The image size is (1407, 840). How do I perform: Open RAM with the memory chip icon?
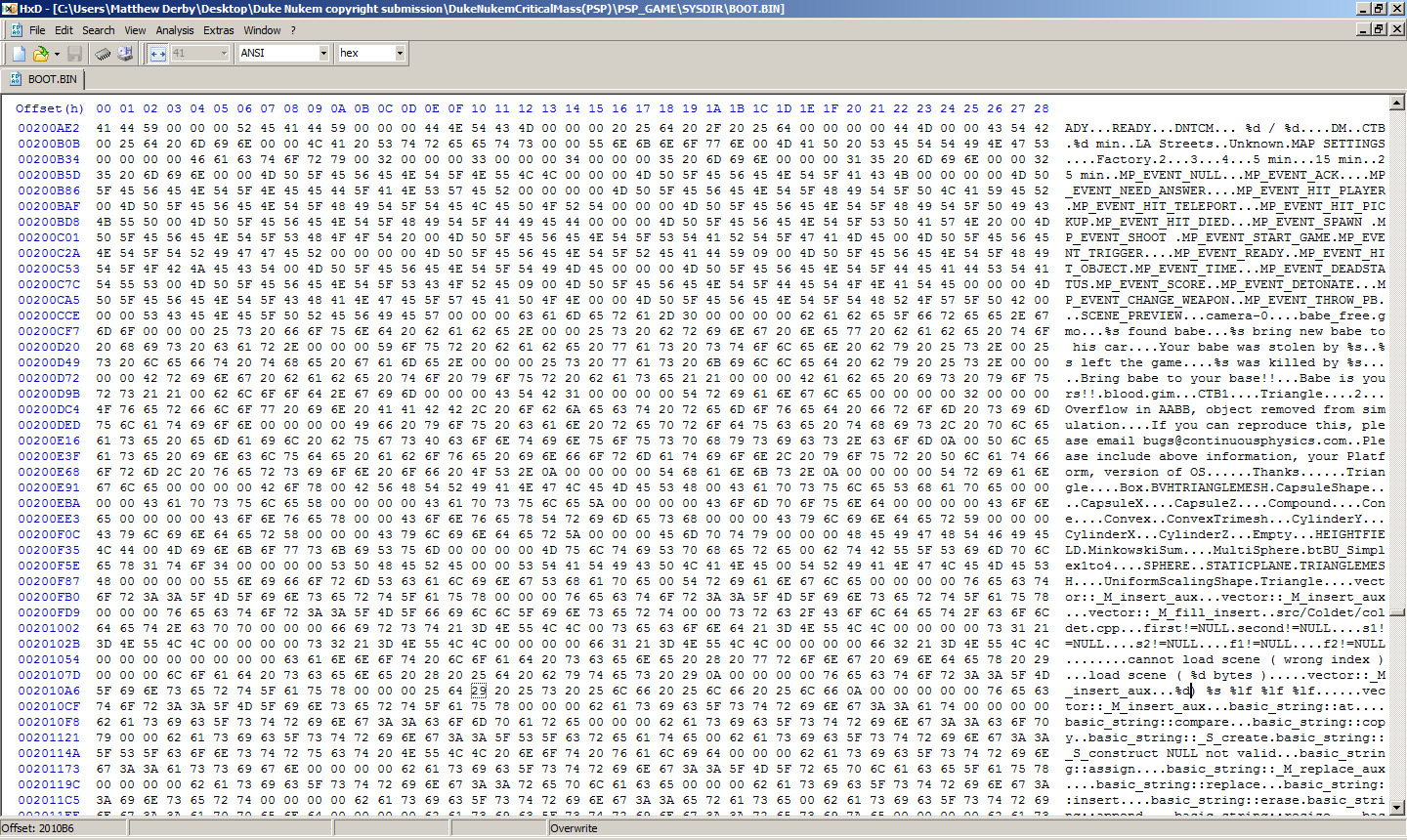(103, 54)
